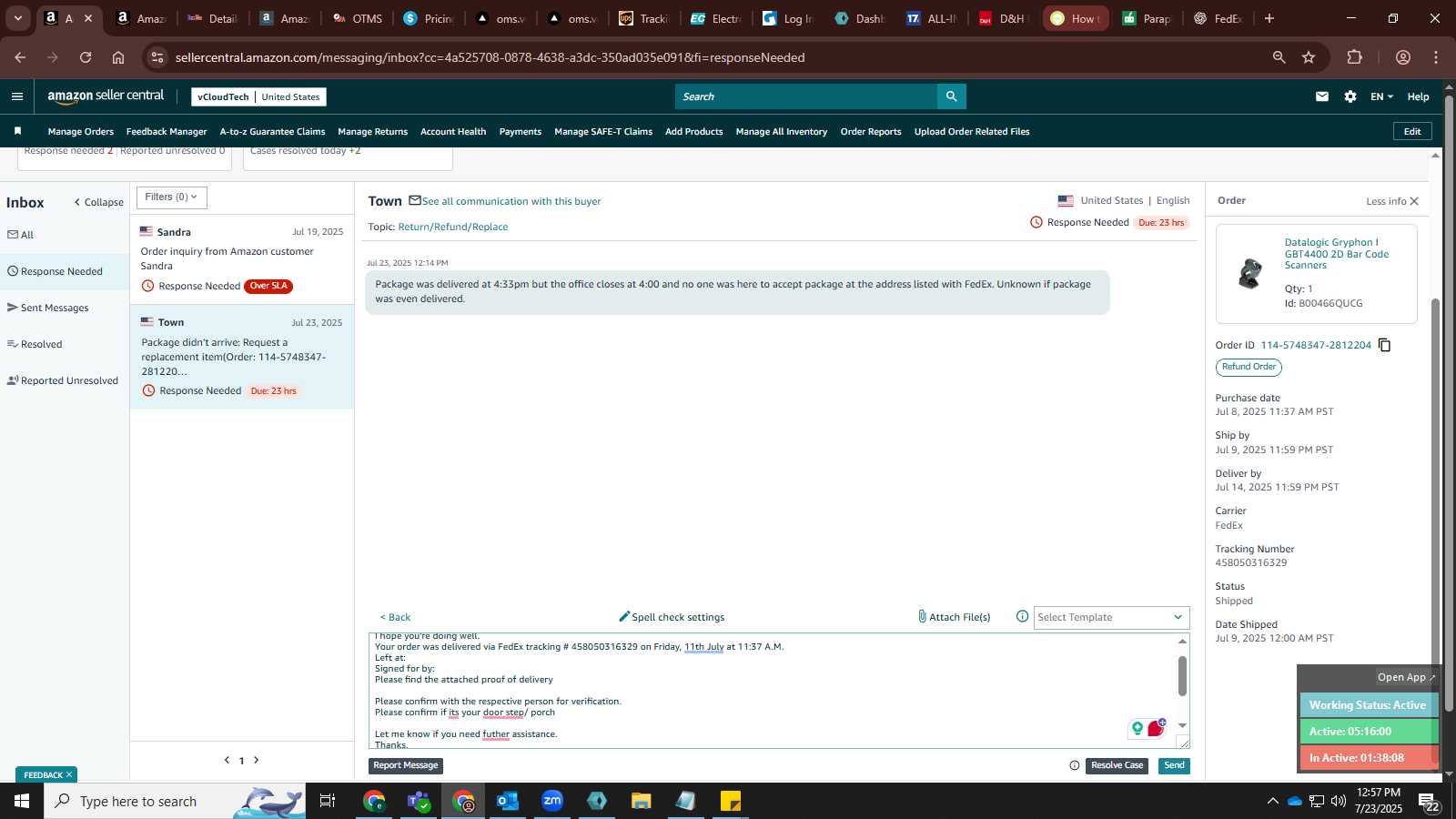Click the Attach File(s) paperclip
Viewport: 1456px width, 819px height.
(954, 617)
